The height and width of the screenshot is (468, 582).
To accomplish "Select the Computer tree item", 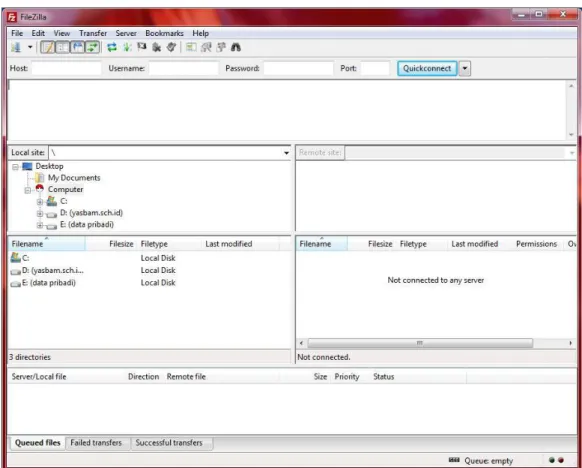I will tap(65, 189).
